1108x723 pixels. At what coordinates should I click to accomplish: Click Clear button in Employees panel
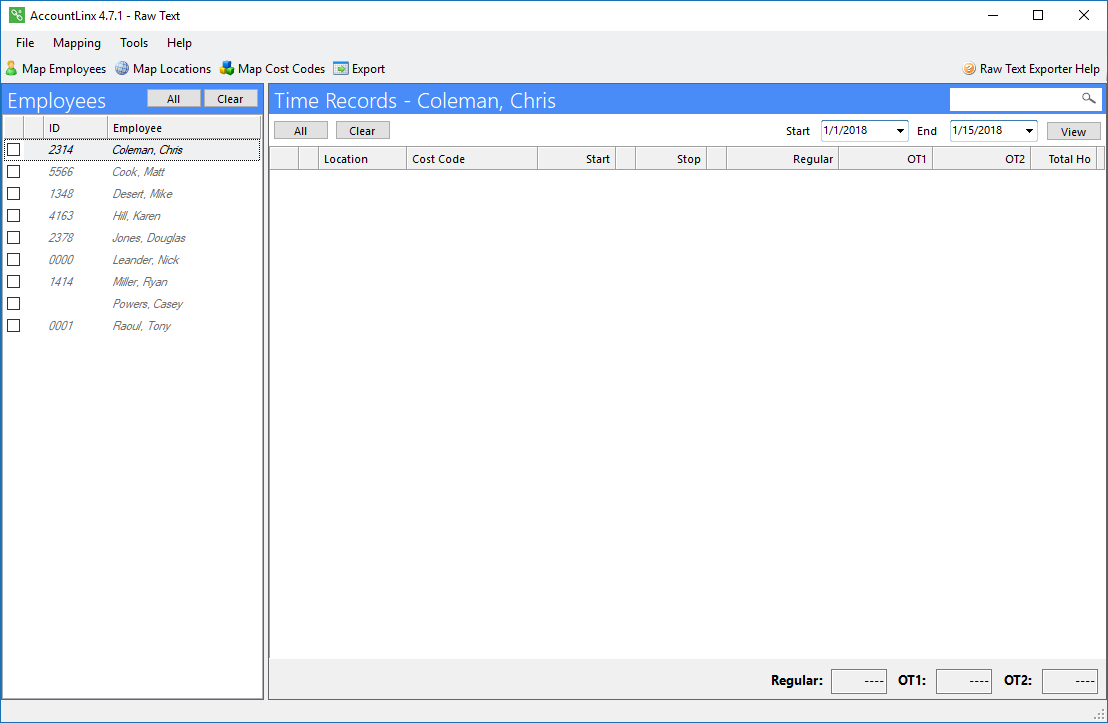(x=230, y=99)
